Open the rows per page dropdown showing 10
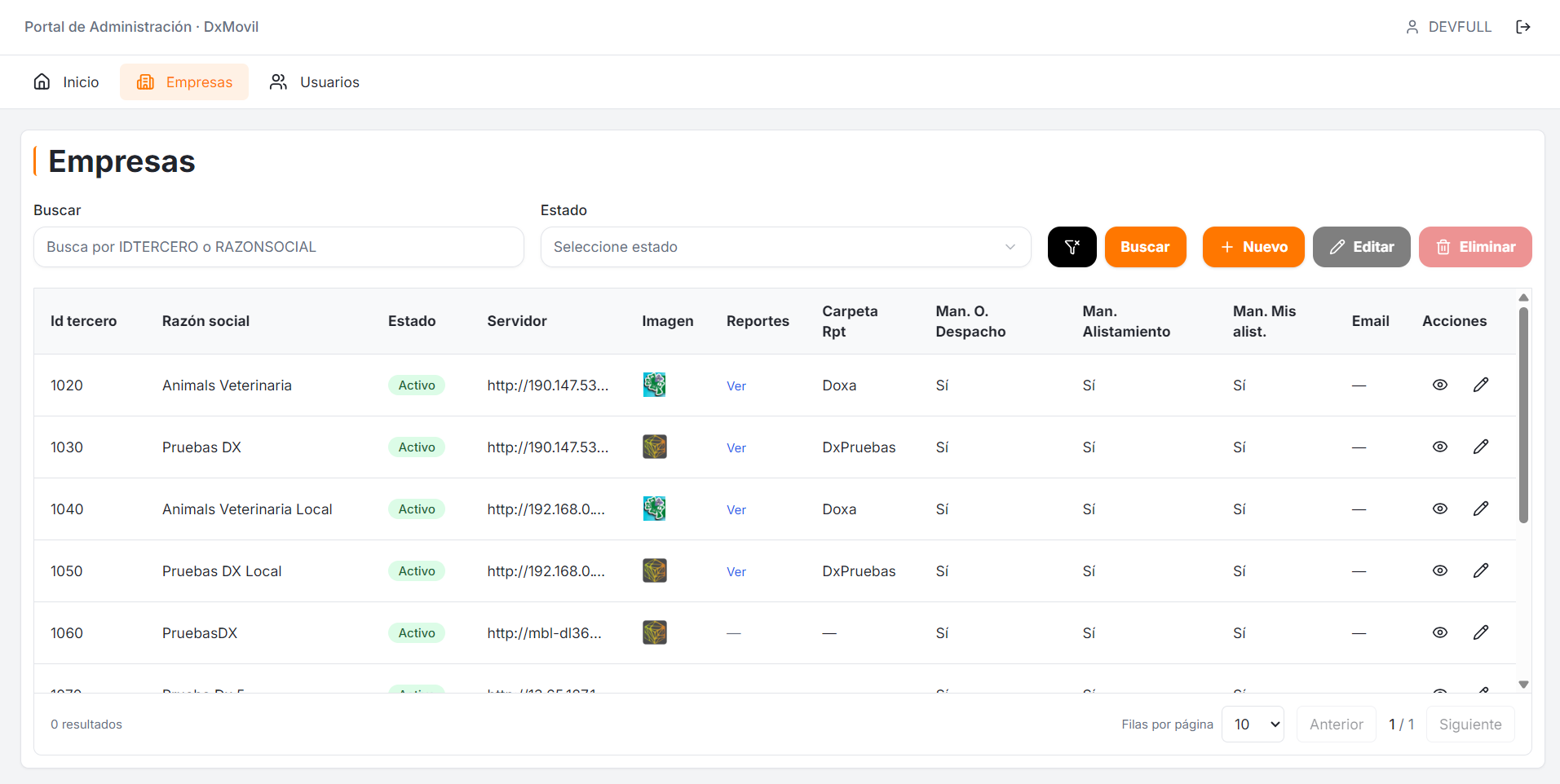 pyautogui.click(x=1253, y=725)
